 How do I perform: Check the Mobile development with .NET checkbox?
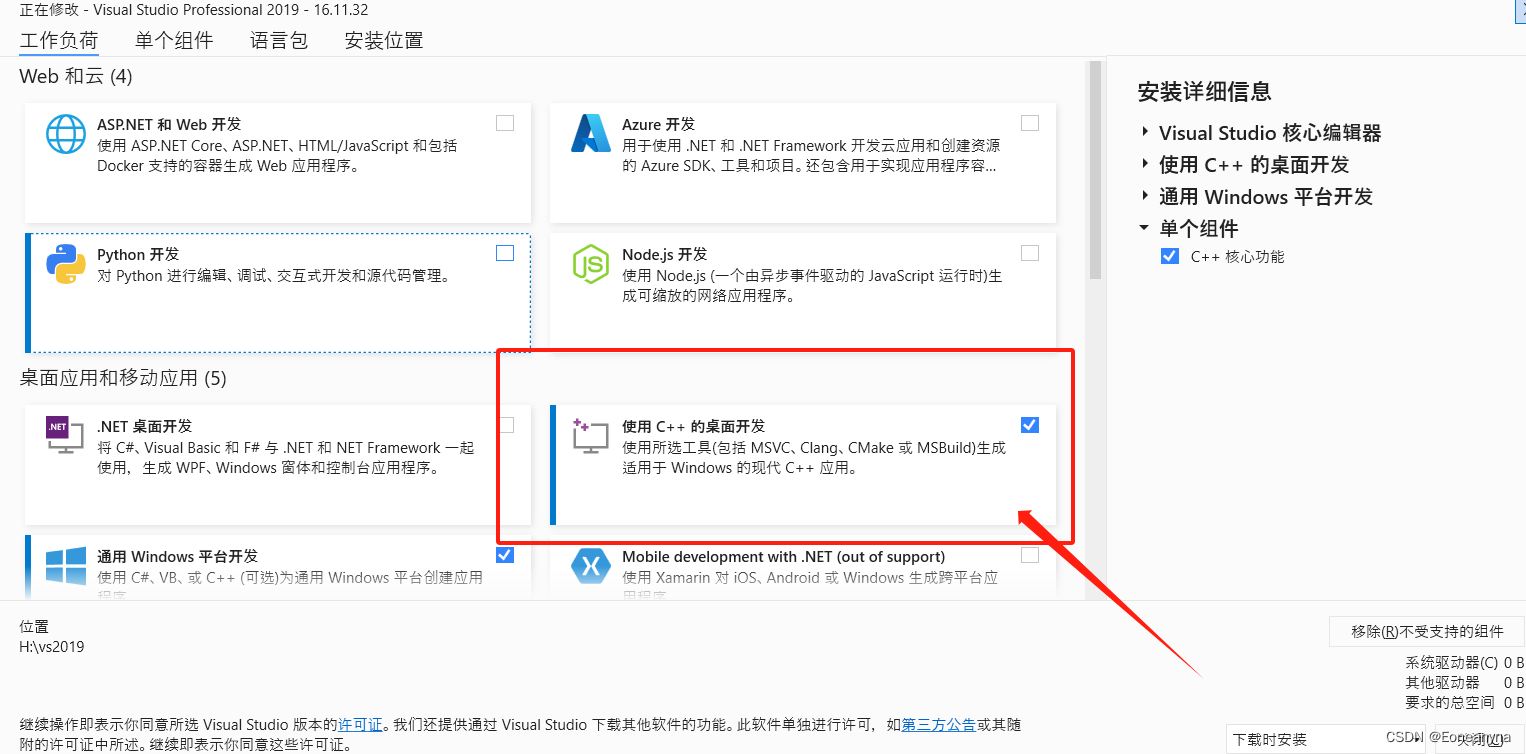coord(1030,555)
